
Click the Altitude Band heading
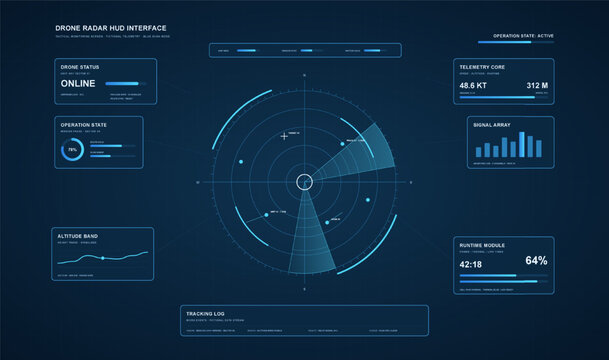[x=78, y=236]
